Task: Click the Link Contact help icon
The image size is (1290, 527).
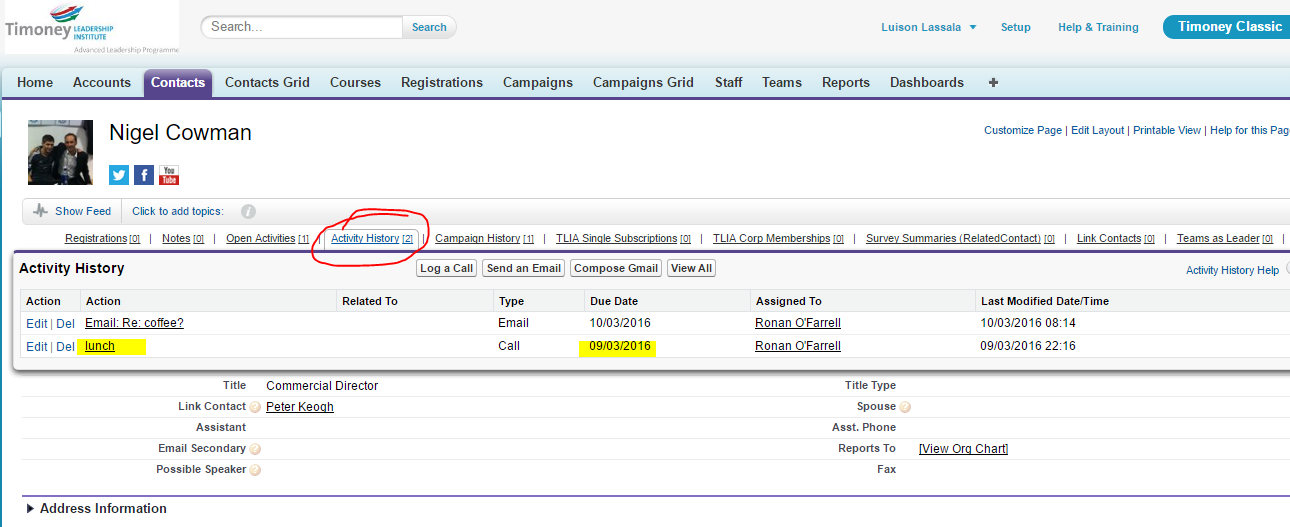Action: point(256,407)
